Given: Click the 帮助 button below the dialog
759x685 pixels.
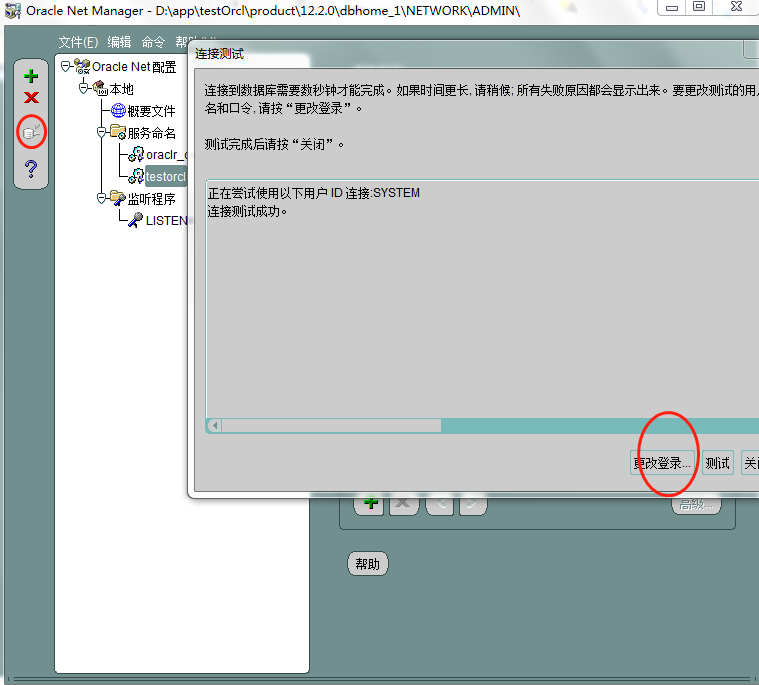Looking at the screenshot, I should point(367,563).
